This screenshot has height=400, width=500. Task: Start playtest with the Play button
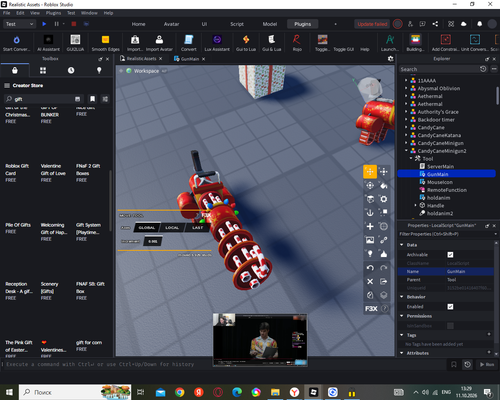pyautogui.click(x=44, y=24)
